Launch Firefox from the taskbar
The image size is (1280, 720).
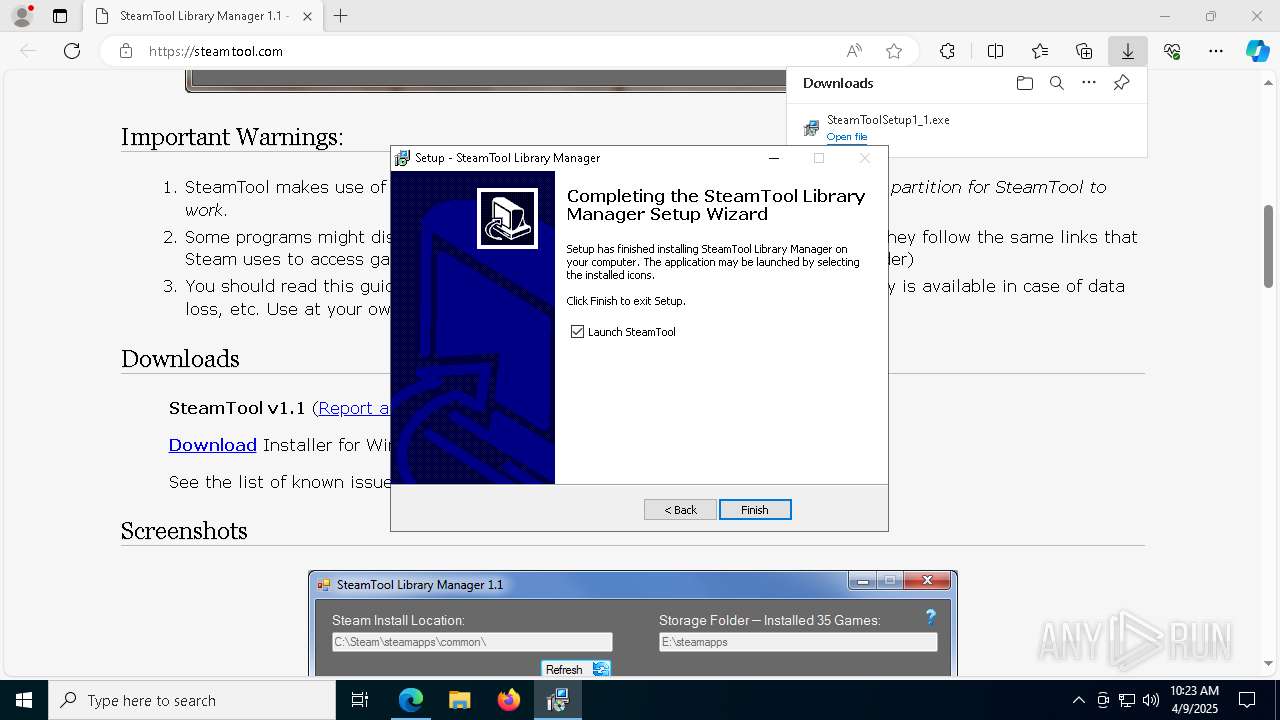pos(509,700)
